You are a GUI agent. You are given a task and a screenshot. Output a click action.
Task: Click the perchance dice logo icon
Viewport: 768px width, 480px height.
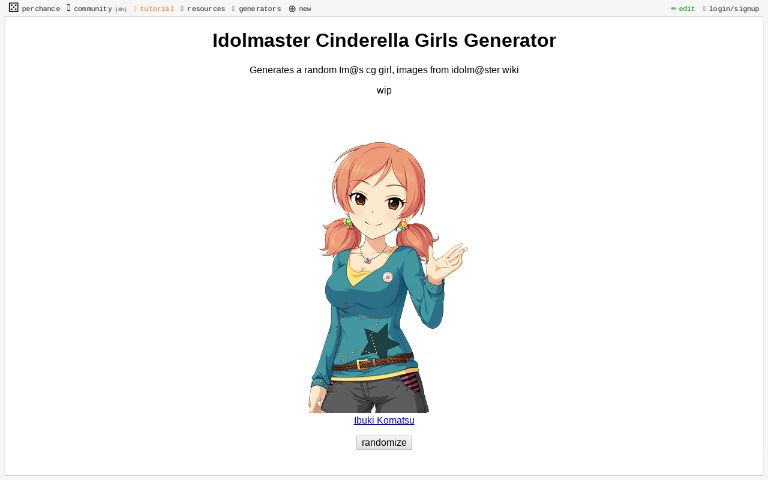coord(14,7)
